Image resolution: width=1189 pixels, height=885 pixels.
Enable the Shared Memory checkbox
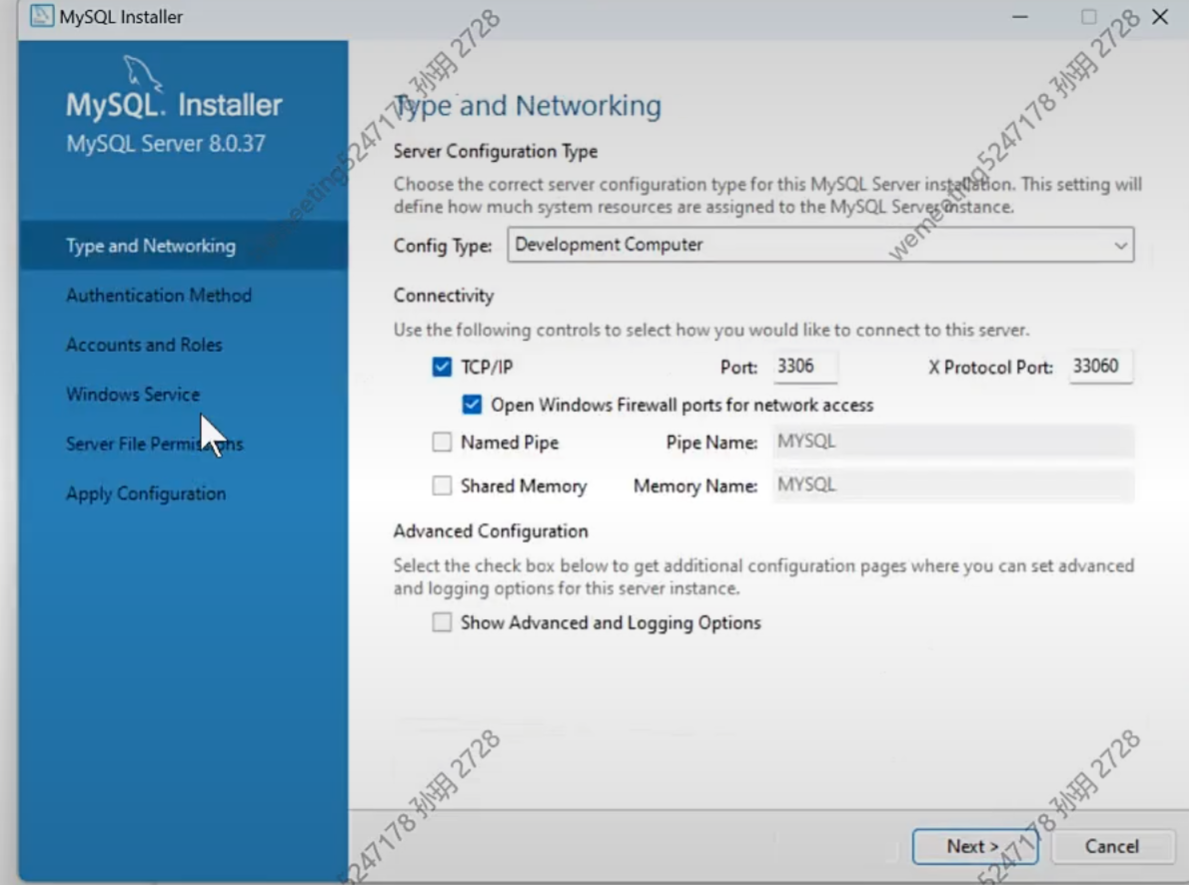coord(442,485)
